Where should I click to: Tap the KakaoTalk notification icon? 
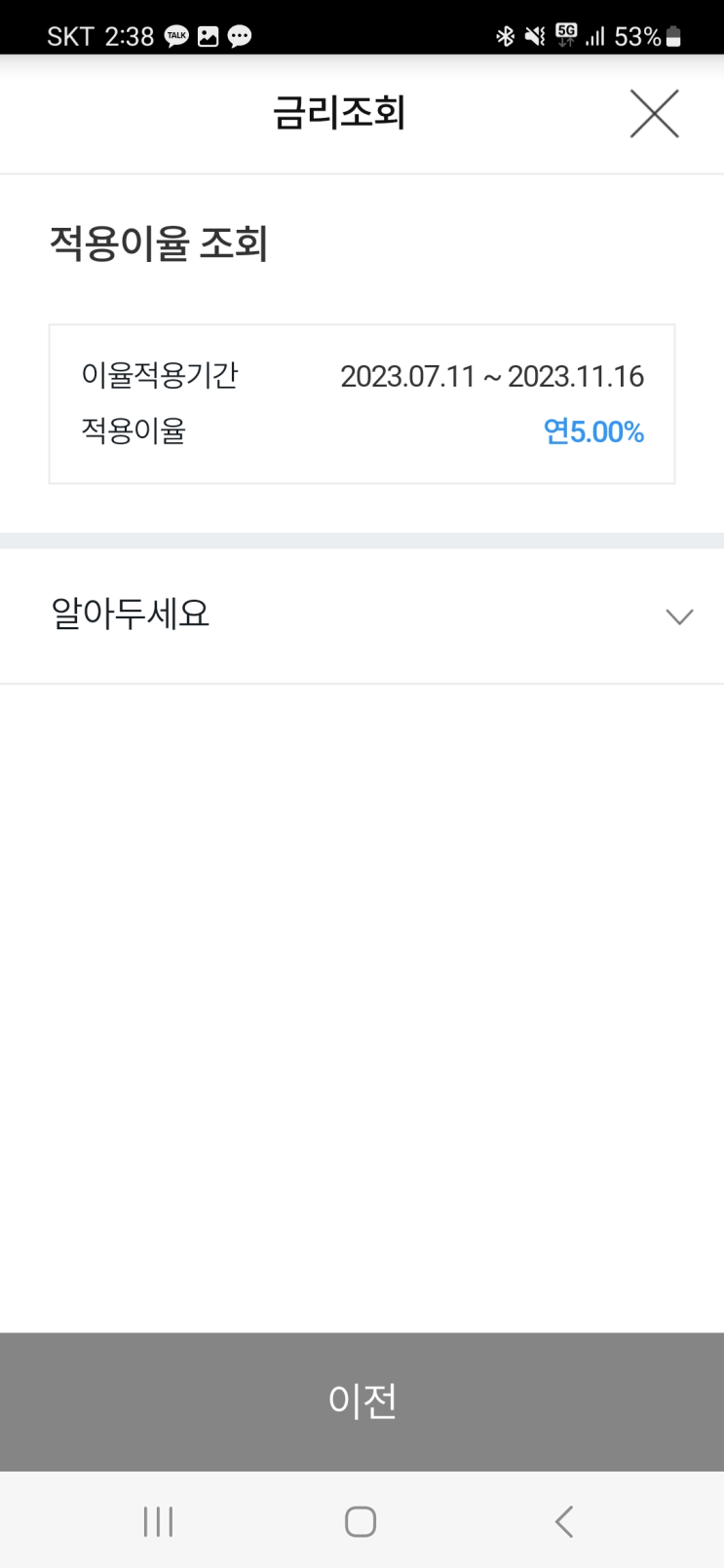pos(176,37)
